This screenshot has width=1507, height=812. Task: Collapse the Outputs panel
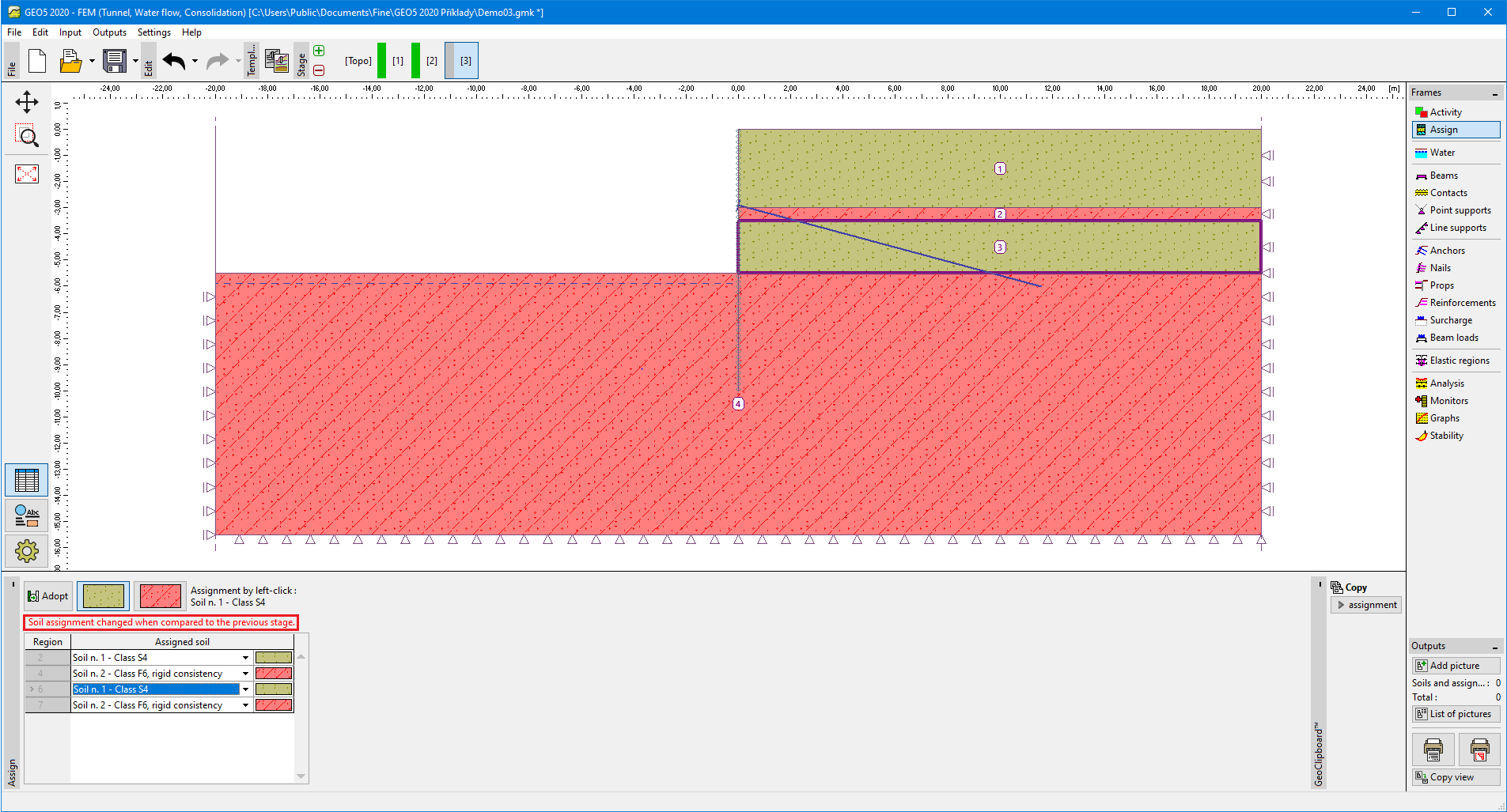point(1494,647)
